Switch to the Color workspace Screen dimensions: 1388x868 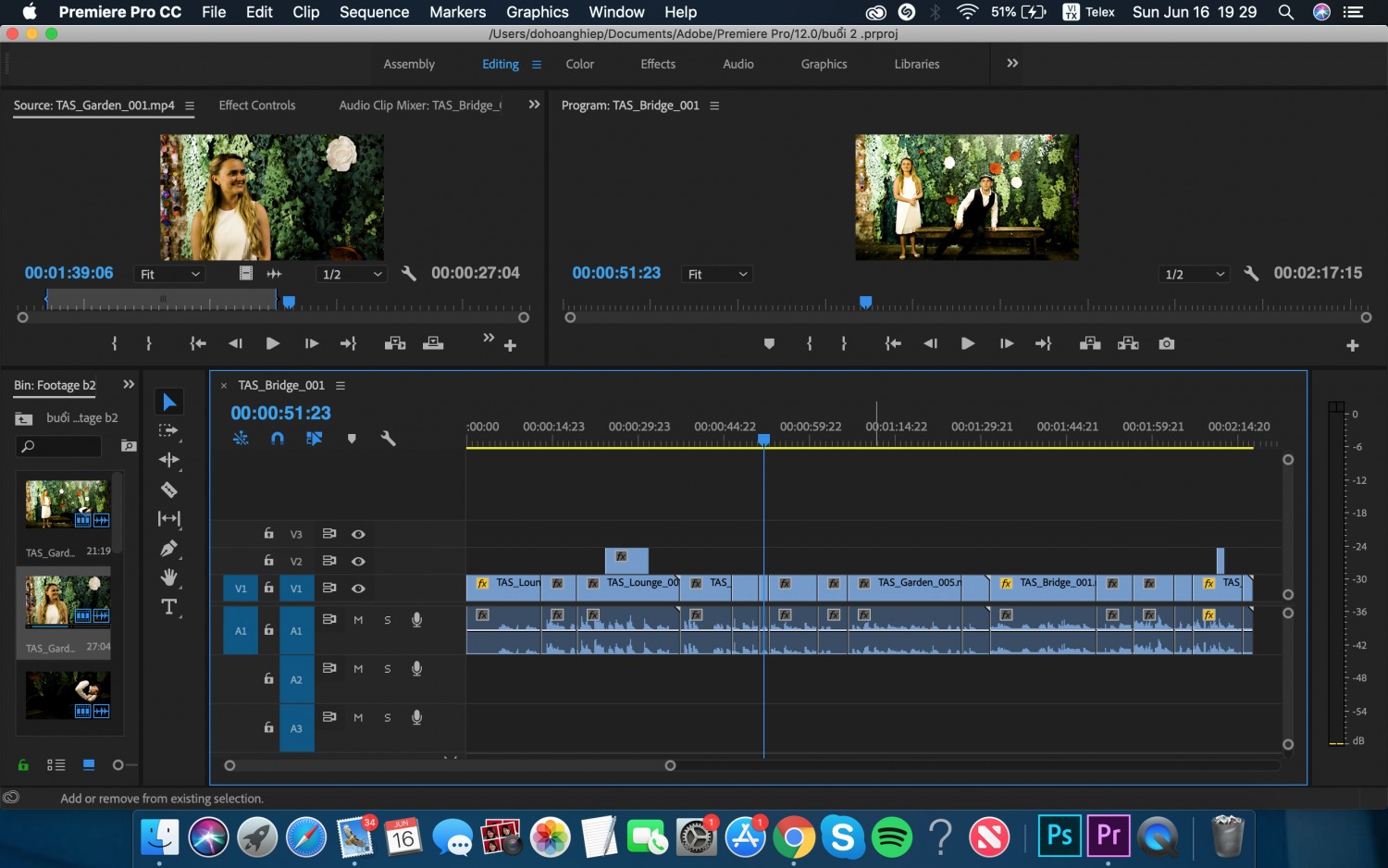580,64
